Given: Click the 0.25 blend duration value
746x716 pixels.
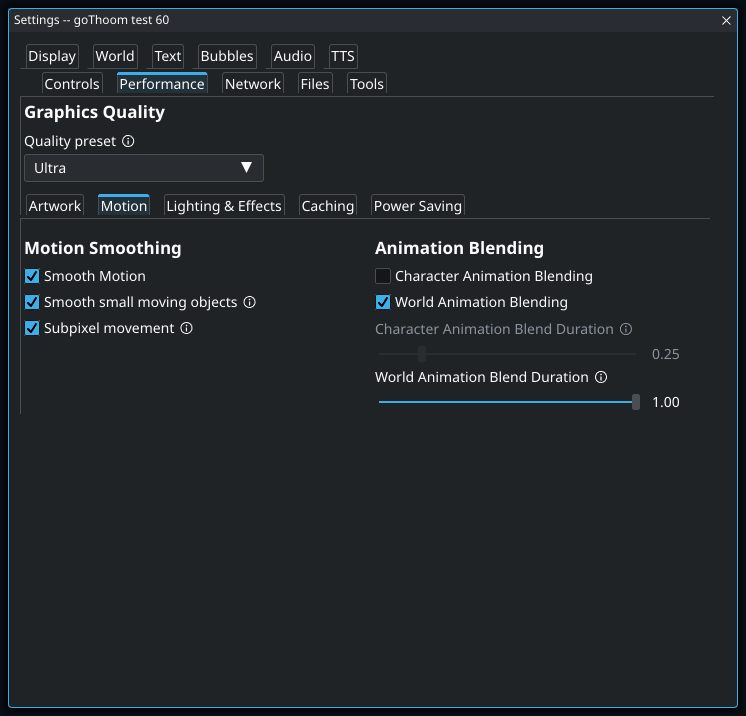Looking at the screenshot, I should [x=666, y=354].
